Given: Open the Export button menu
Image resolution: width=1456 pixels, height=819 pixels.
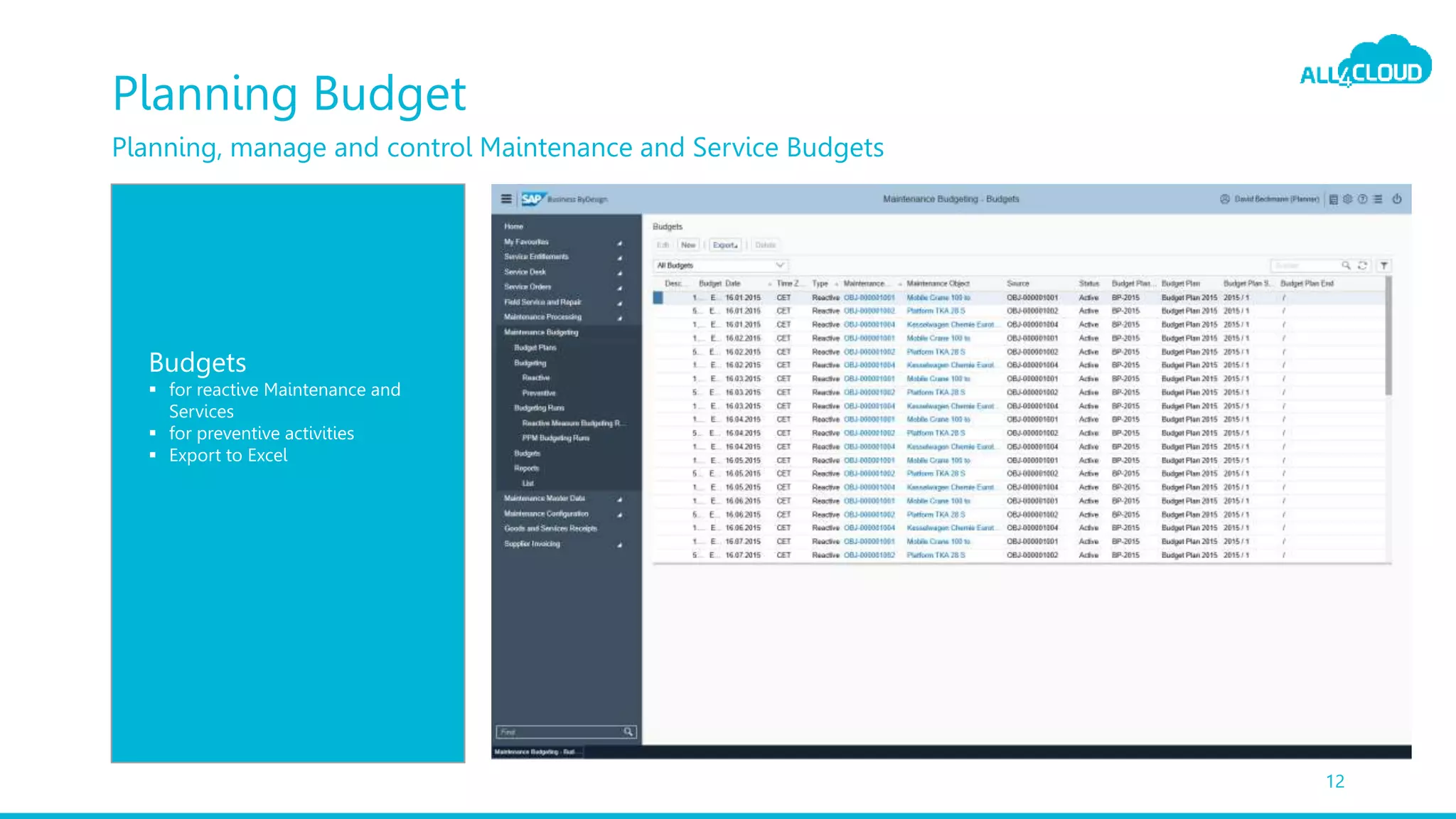Looking at the screenshot, I should point(725,245).
